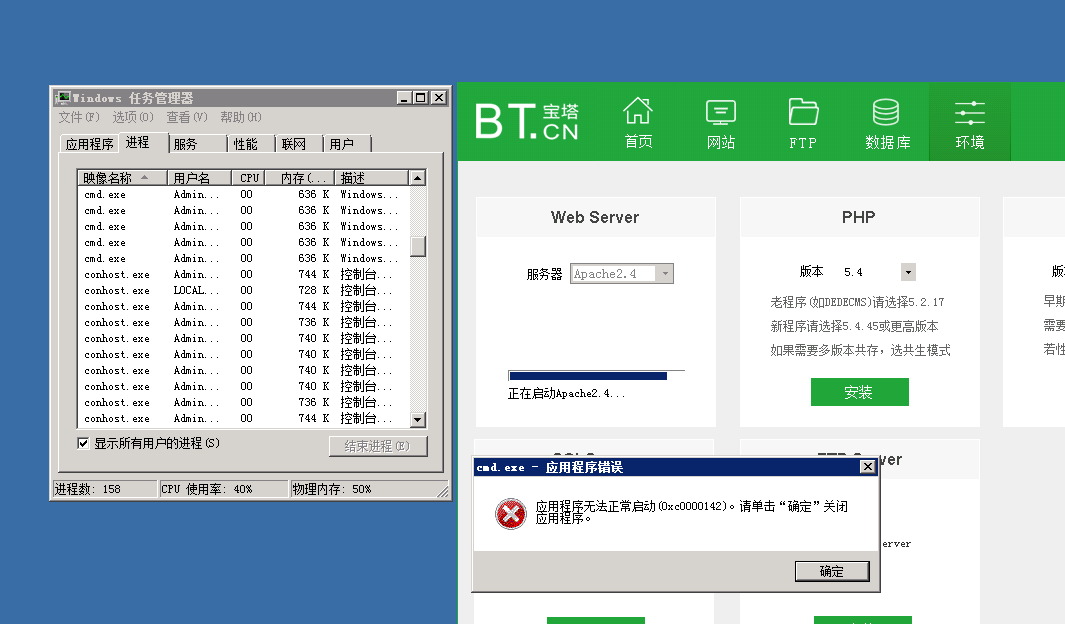Switch to the 服务 tab
The width and height of the screenshot is (1065, 624).
tap(197, 144)
